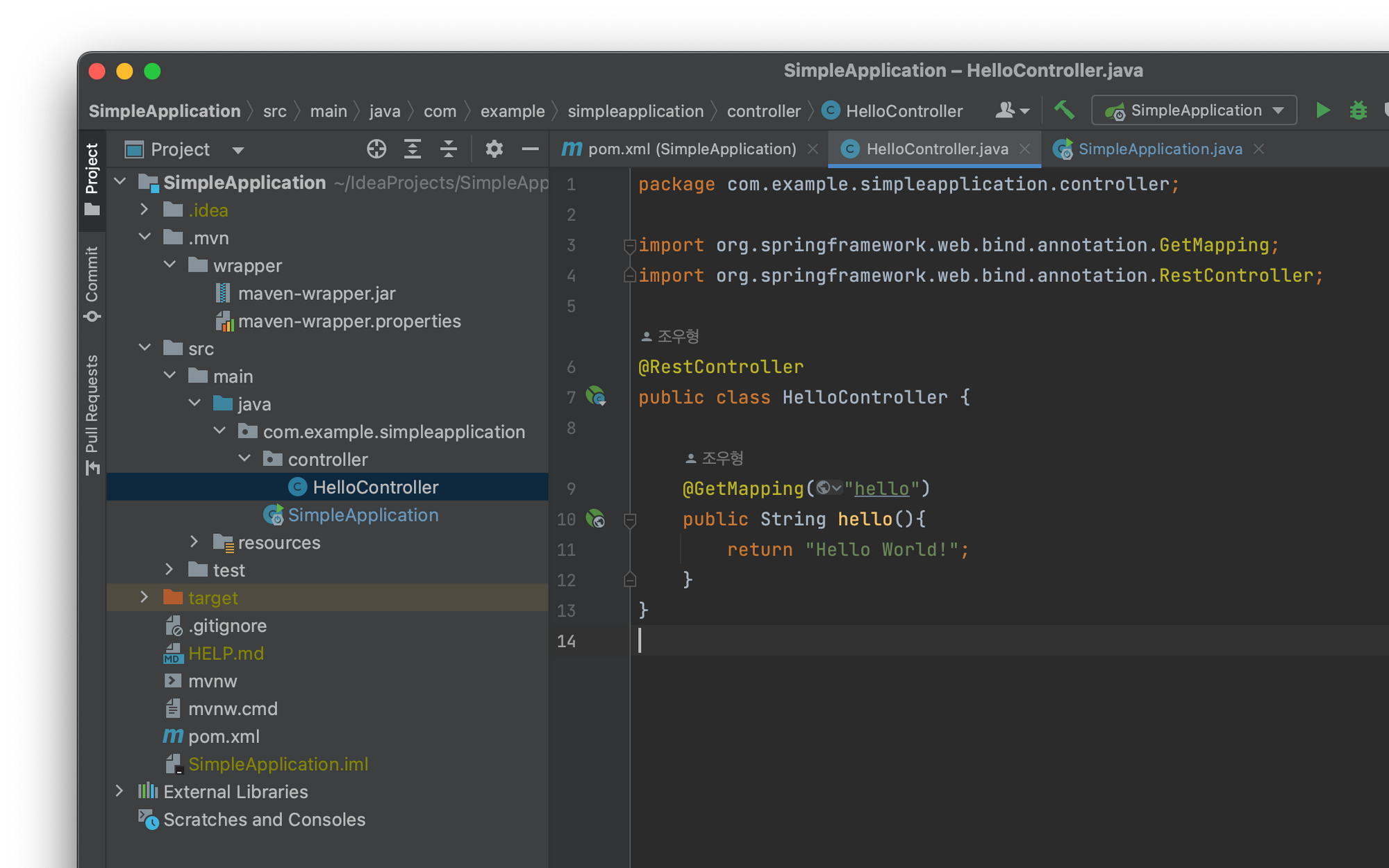Click the Expand All icon in Project panel

click(x=413, y=149)
